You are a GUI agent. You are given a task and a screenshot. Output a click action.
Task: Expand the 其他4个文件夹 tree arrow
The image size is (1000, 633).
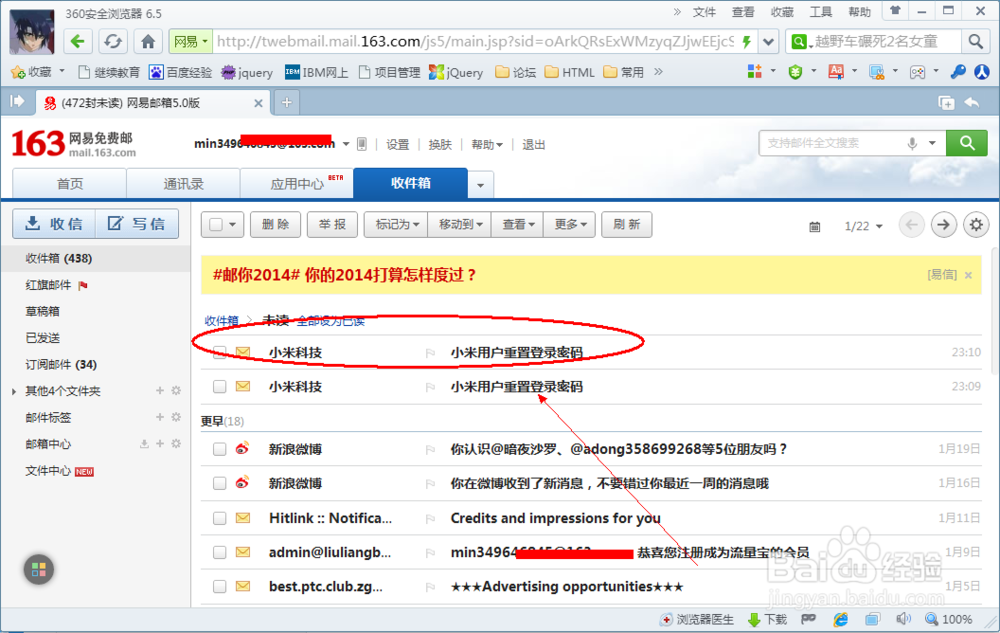(14, 391)
